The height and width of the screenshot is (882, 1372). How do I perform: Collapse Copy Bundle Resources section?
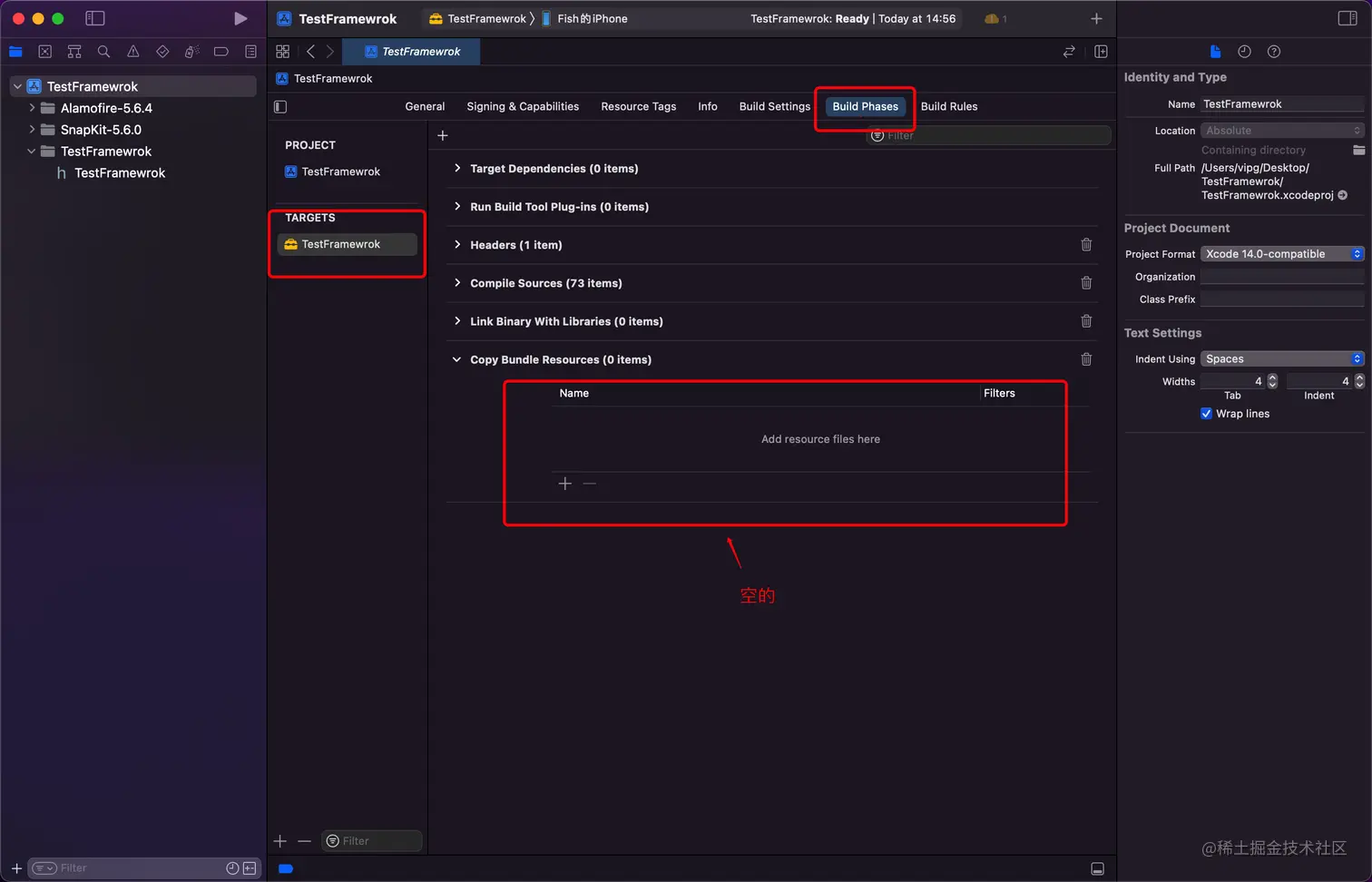click(x=457, y=359)
